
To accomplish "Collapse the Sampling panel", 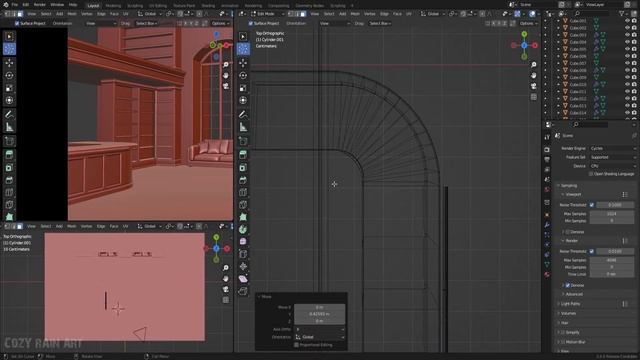I will coord(568,186).
